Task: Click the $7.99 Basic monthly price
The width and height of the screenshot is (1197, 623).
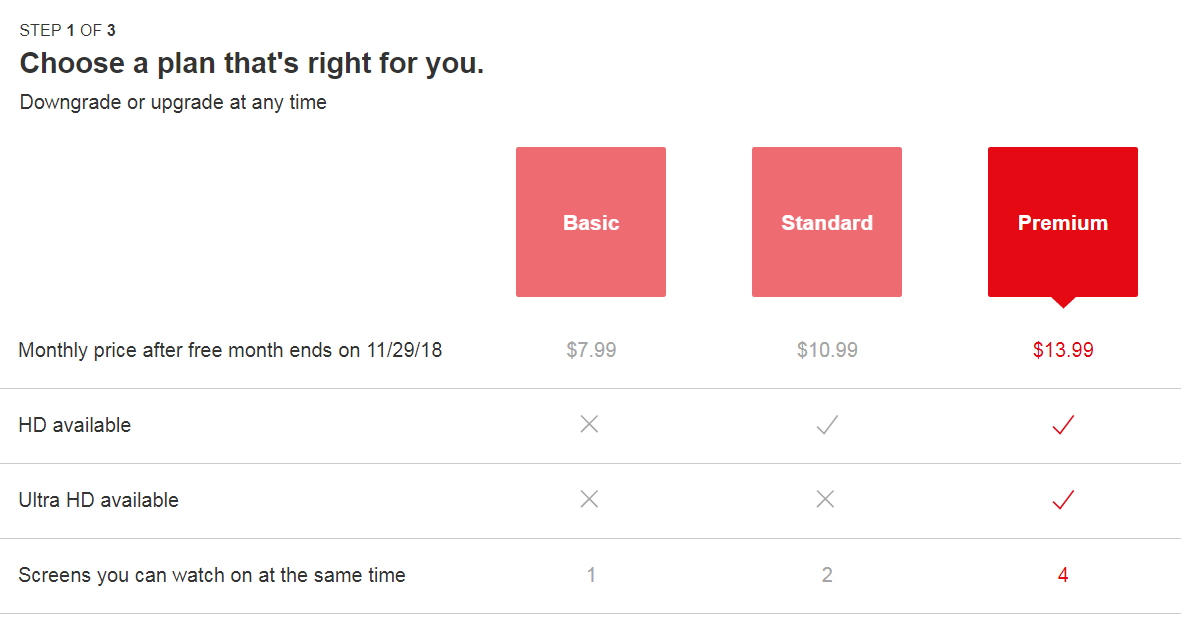Action: tap(591, 350)
